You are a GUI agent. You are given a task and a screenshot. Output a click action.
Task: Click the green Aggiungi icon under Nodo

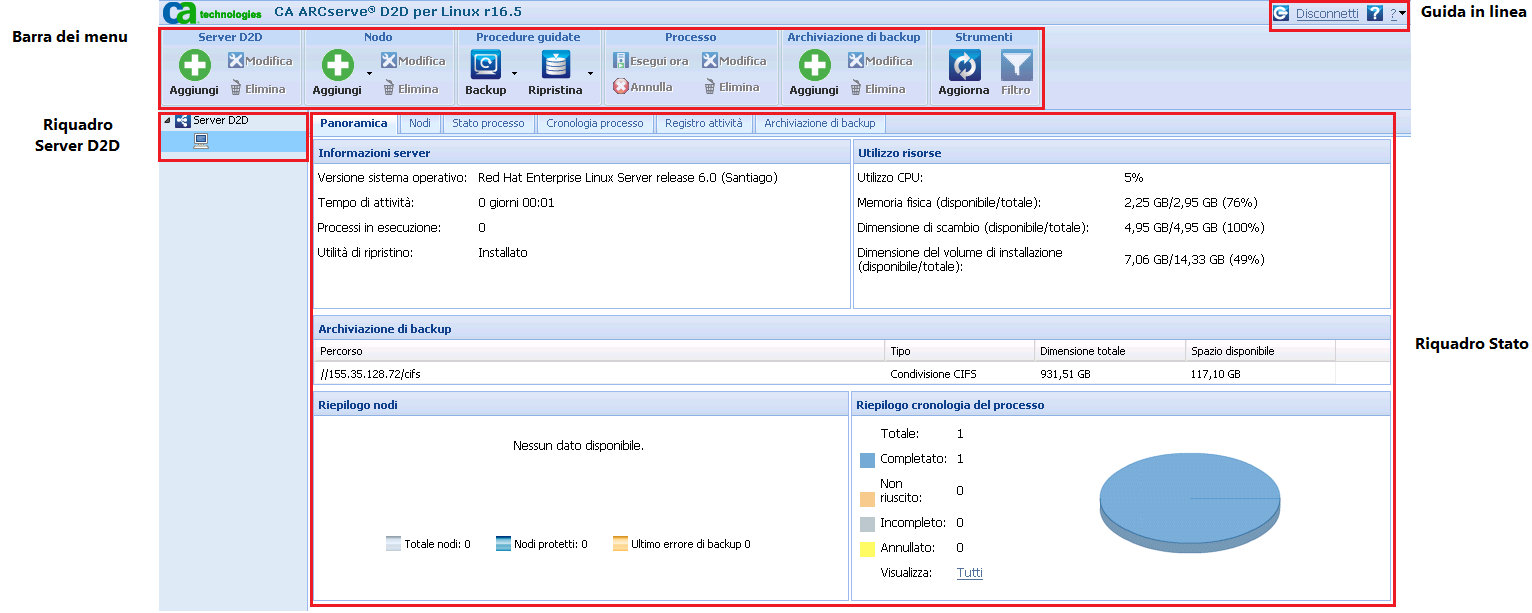coord(337,66)
